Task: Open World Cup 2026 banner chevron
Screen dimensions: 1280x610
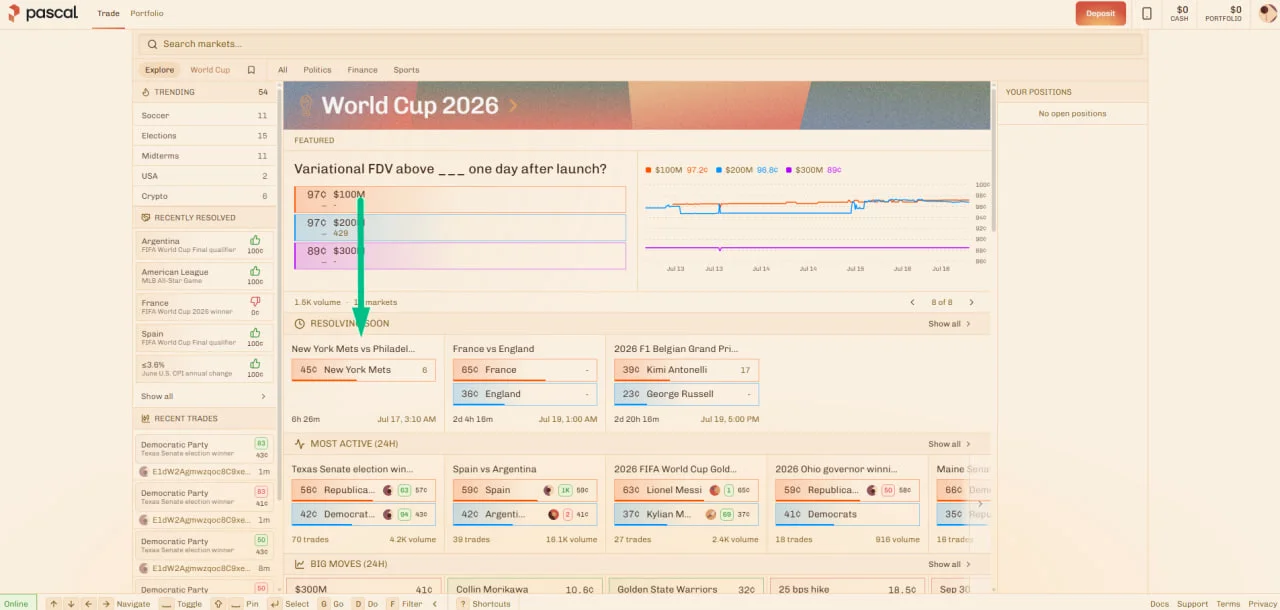Action: click(513, 105)
